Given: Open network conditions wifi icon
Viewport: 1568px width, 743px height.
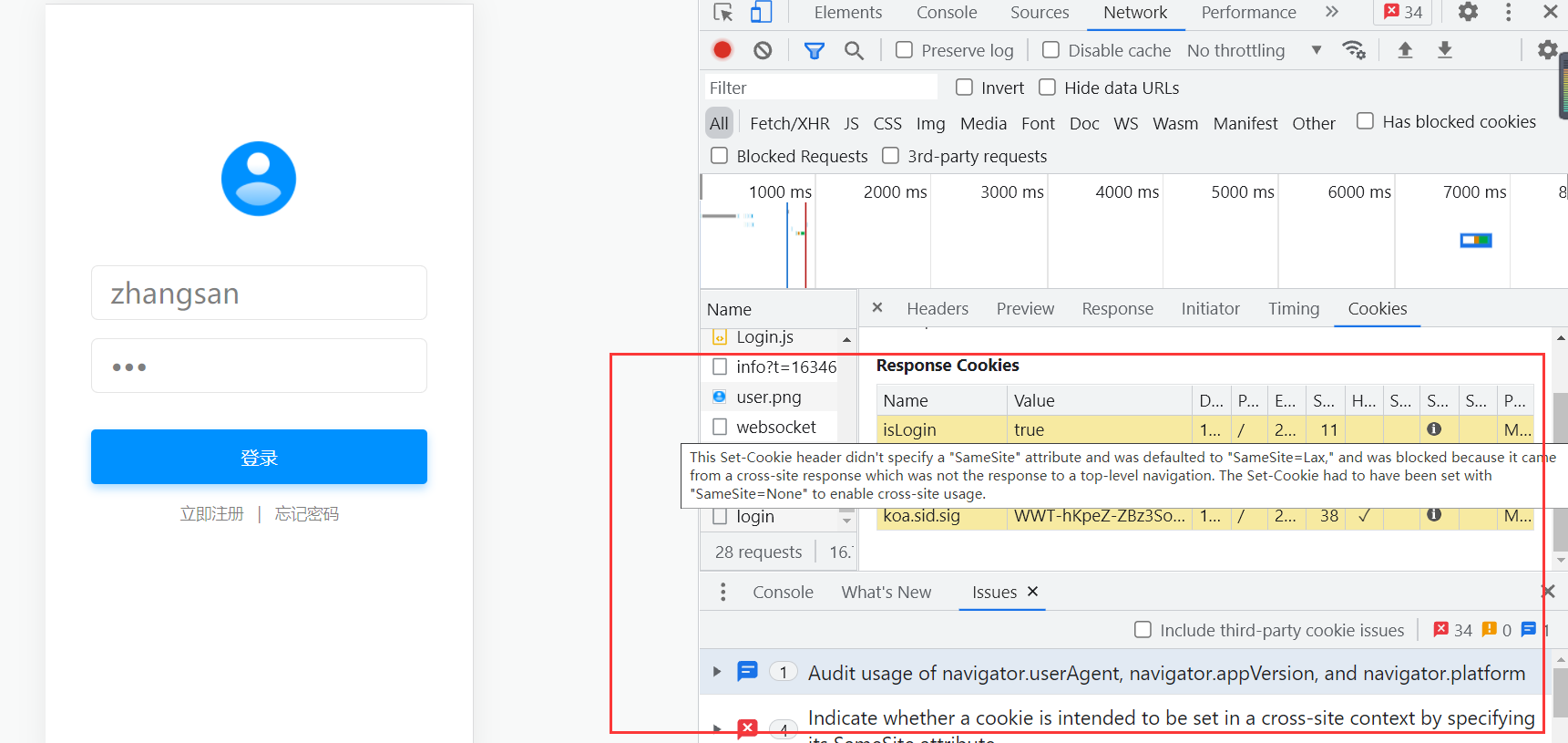Looking at the screenshot, I should 1354,50.
